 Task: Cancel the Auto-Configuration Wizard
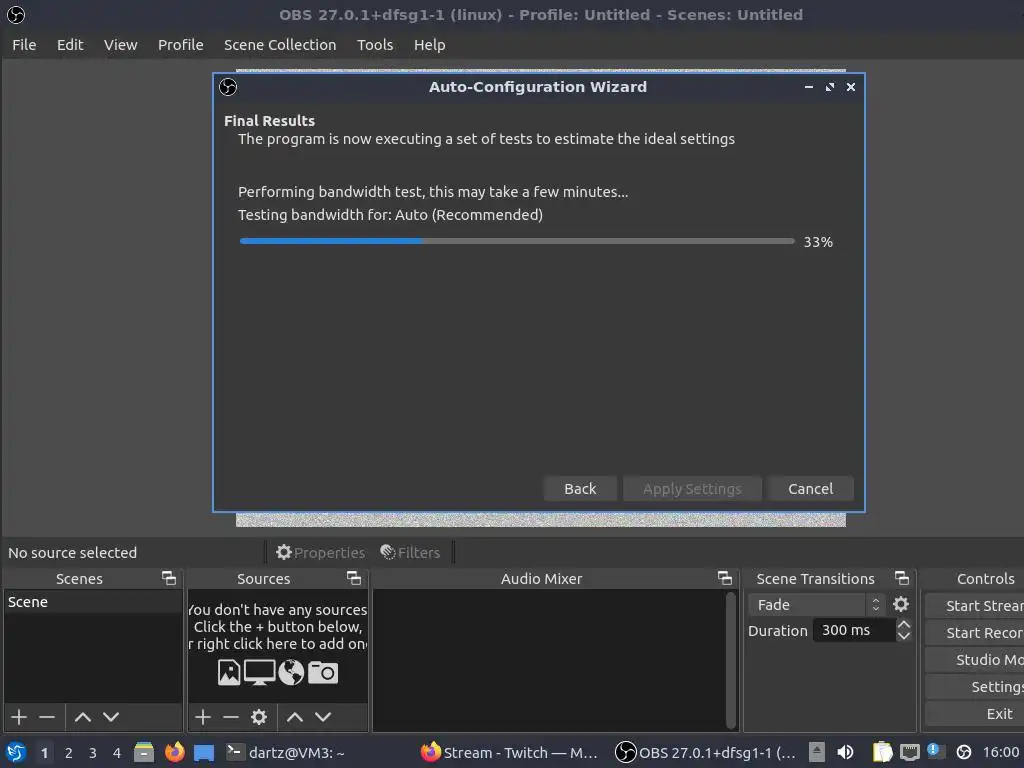click(810, 488)
